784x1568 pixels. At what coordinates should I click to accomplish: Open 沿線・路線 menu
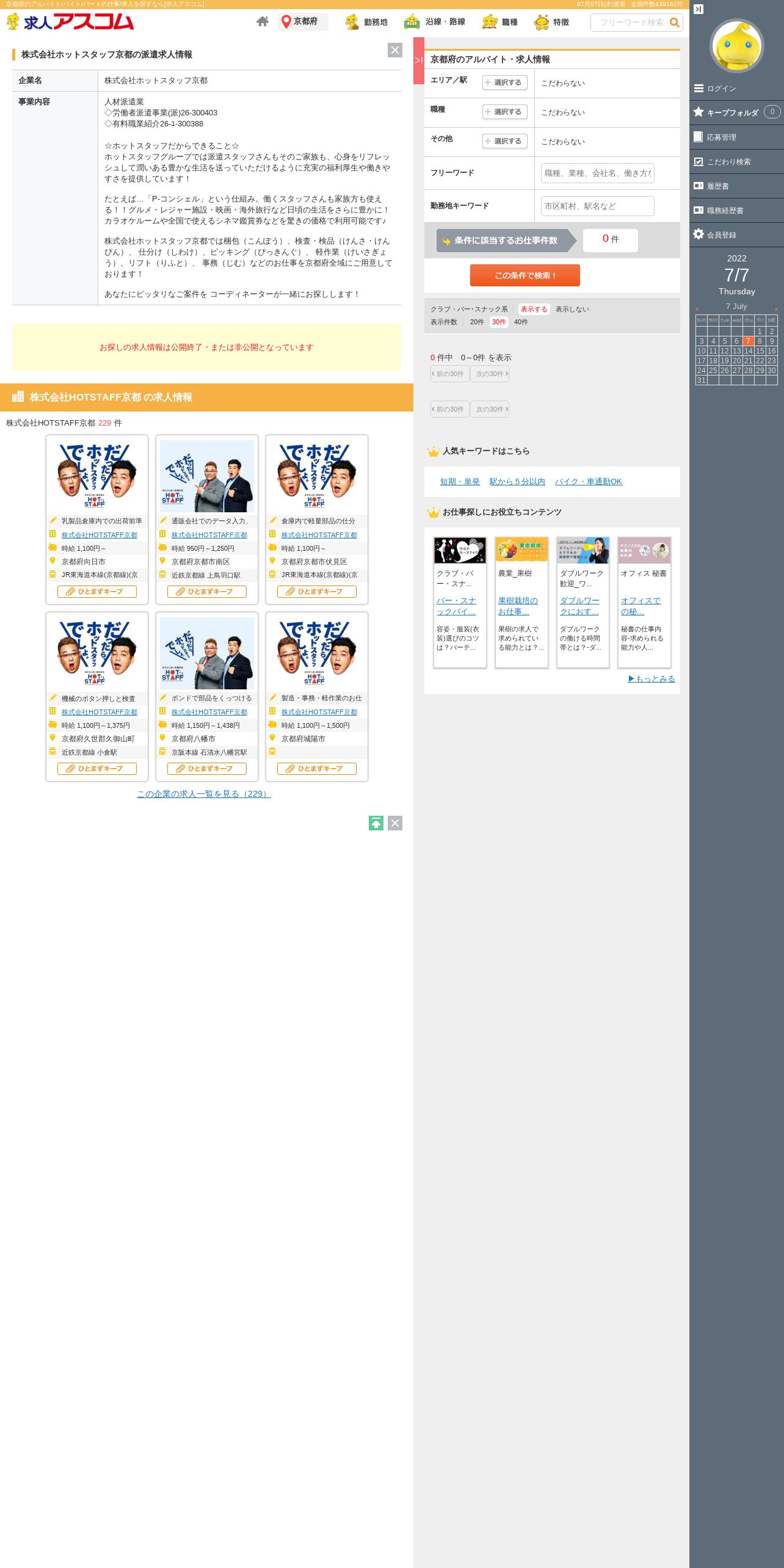pos(435,22)
